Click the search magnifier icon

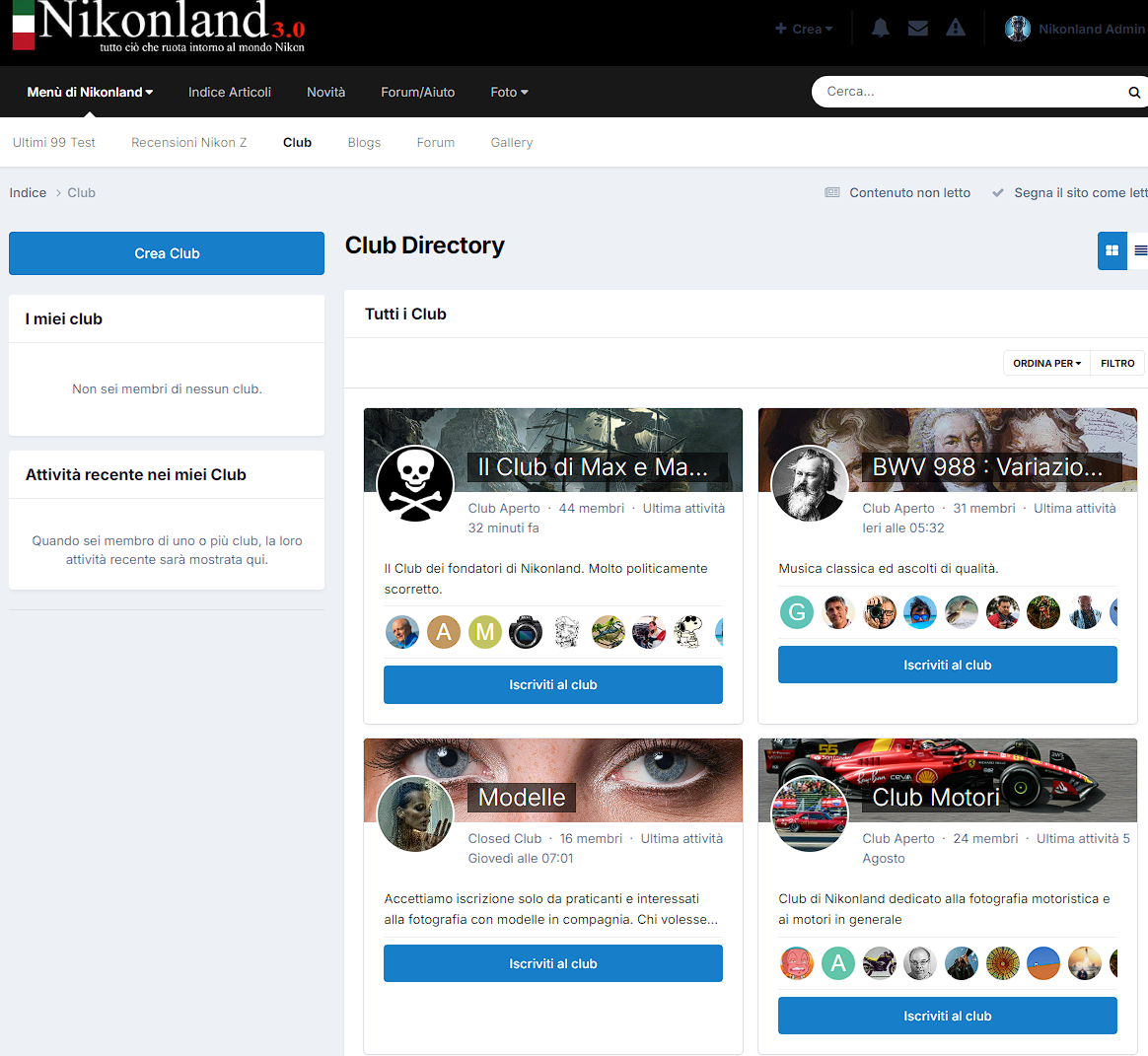tap(1133, 93)
